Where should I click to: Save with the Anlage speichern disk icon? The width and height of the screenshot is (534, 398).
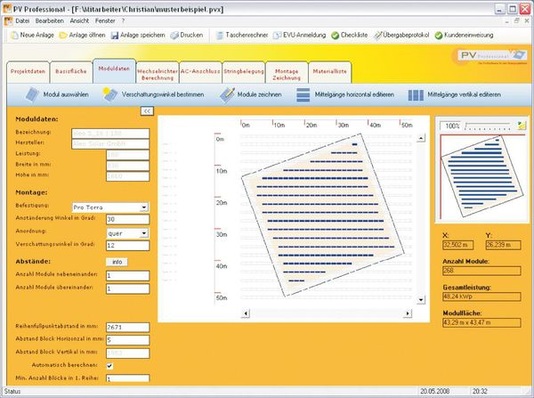[115, 35]
